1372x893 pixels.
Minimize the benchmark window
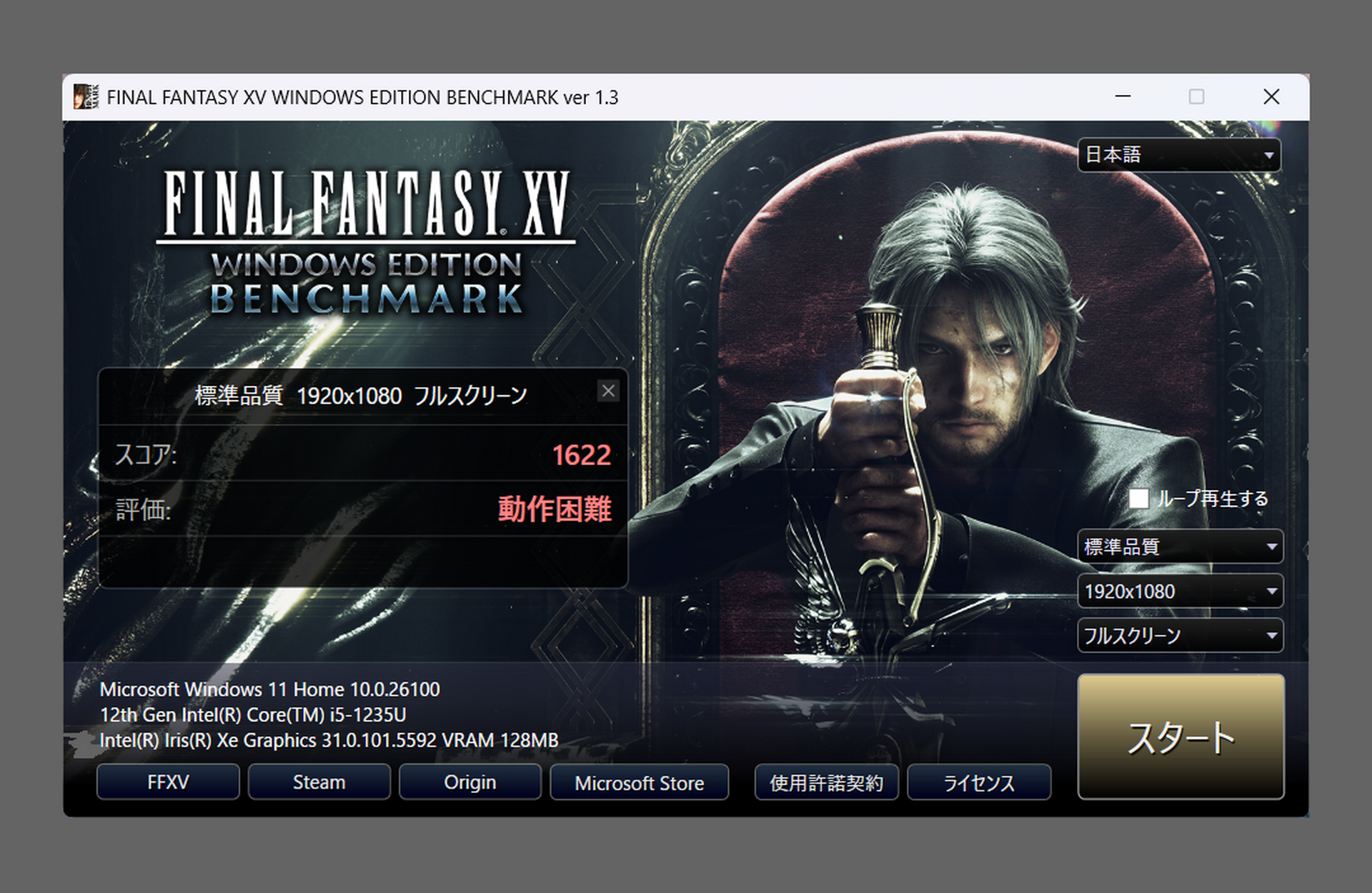1123,96
